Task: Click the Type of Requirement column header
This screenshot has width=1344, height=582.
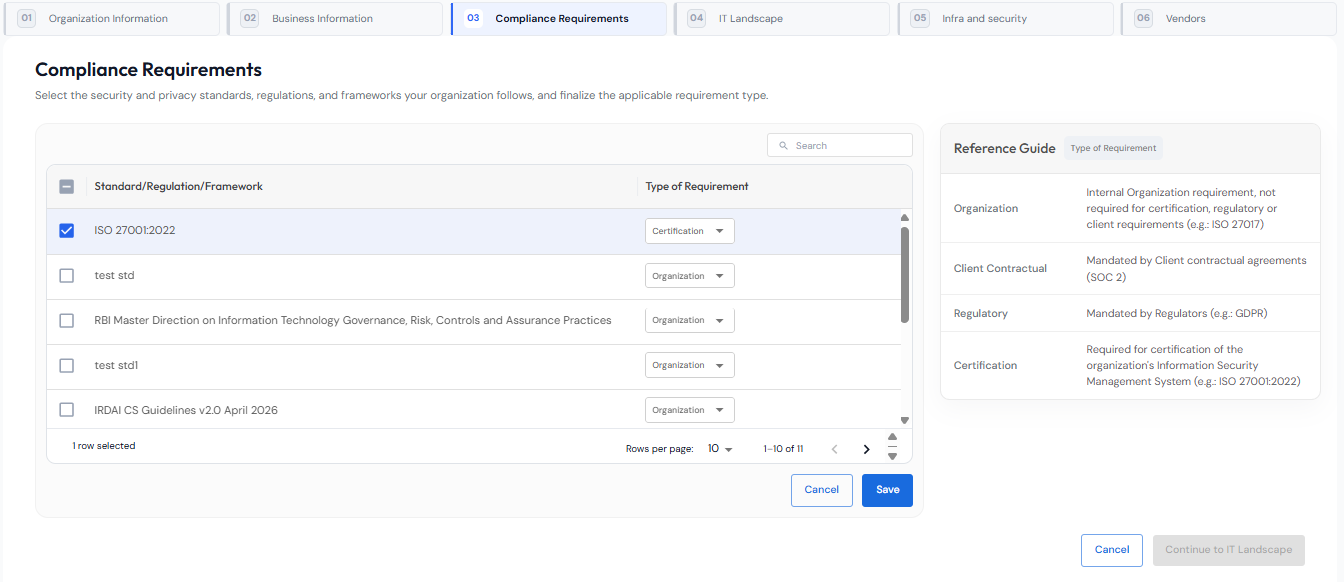Action: point(697,186)
